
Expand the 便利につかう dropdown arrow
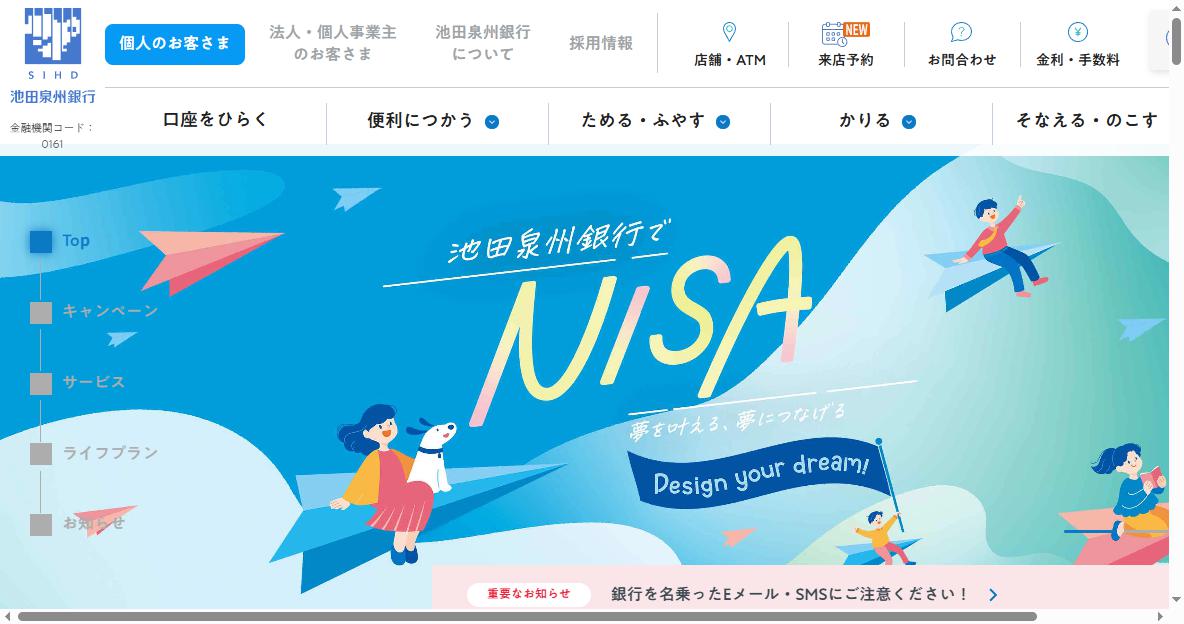(x=492, y=122)
